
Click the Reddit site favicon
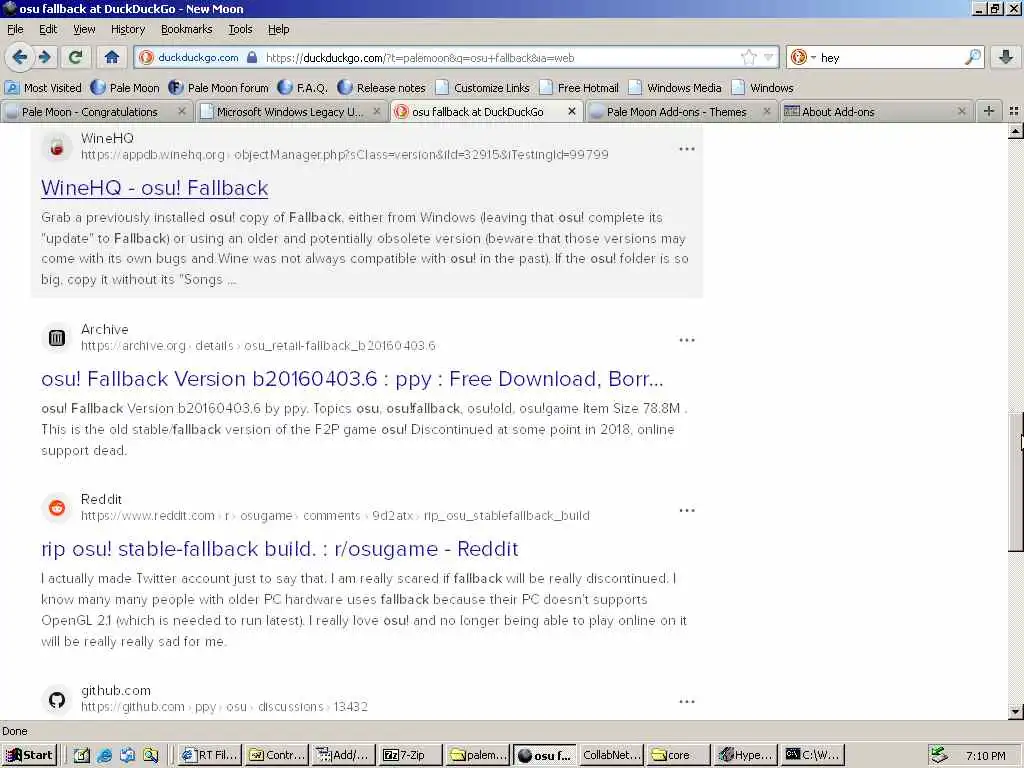(x=57, y=507)
